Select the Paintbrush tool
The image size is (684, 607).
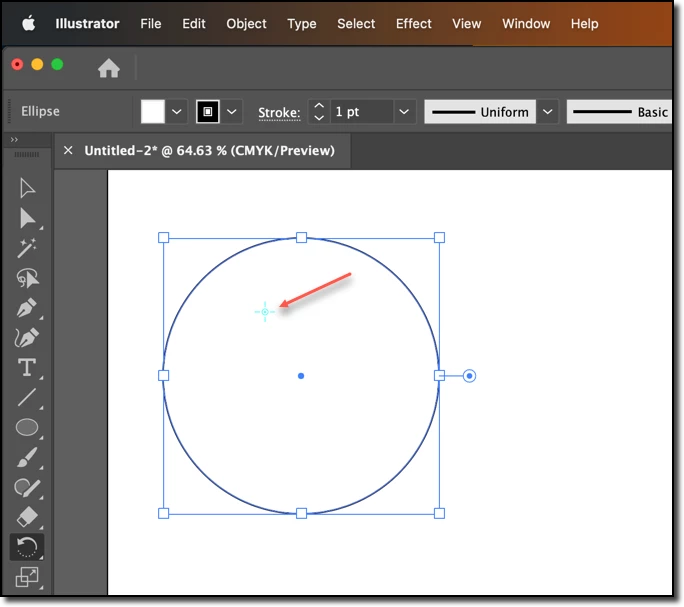(x=27, y=457)
